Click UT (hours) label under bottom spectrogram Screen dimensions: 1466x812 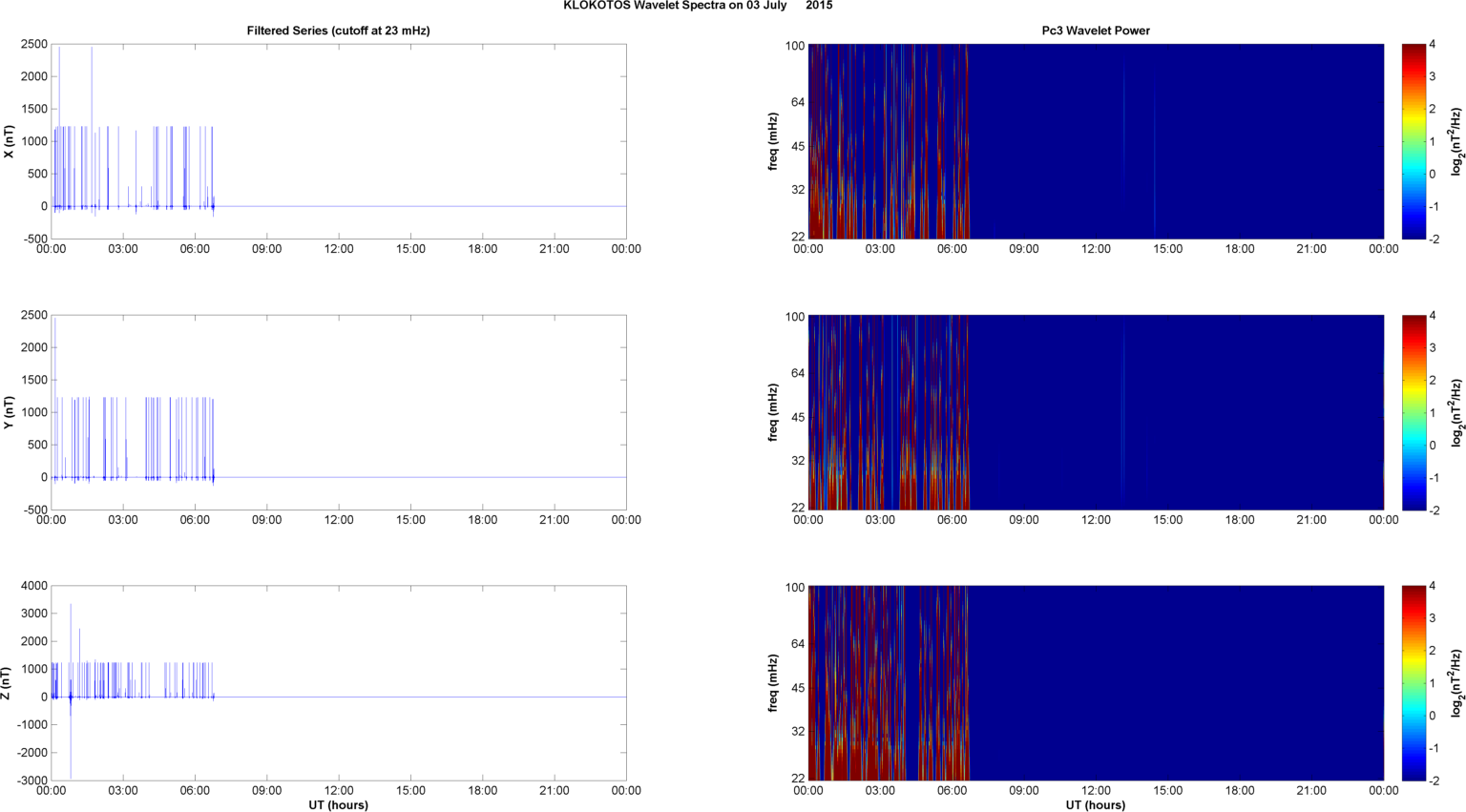point(1095,804)
